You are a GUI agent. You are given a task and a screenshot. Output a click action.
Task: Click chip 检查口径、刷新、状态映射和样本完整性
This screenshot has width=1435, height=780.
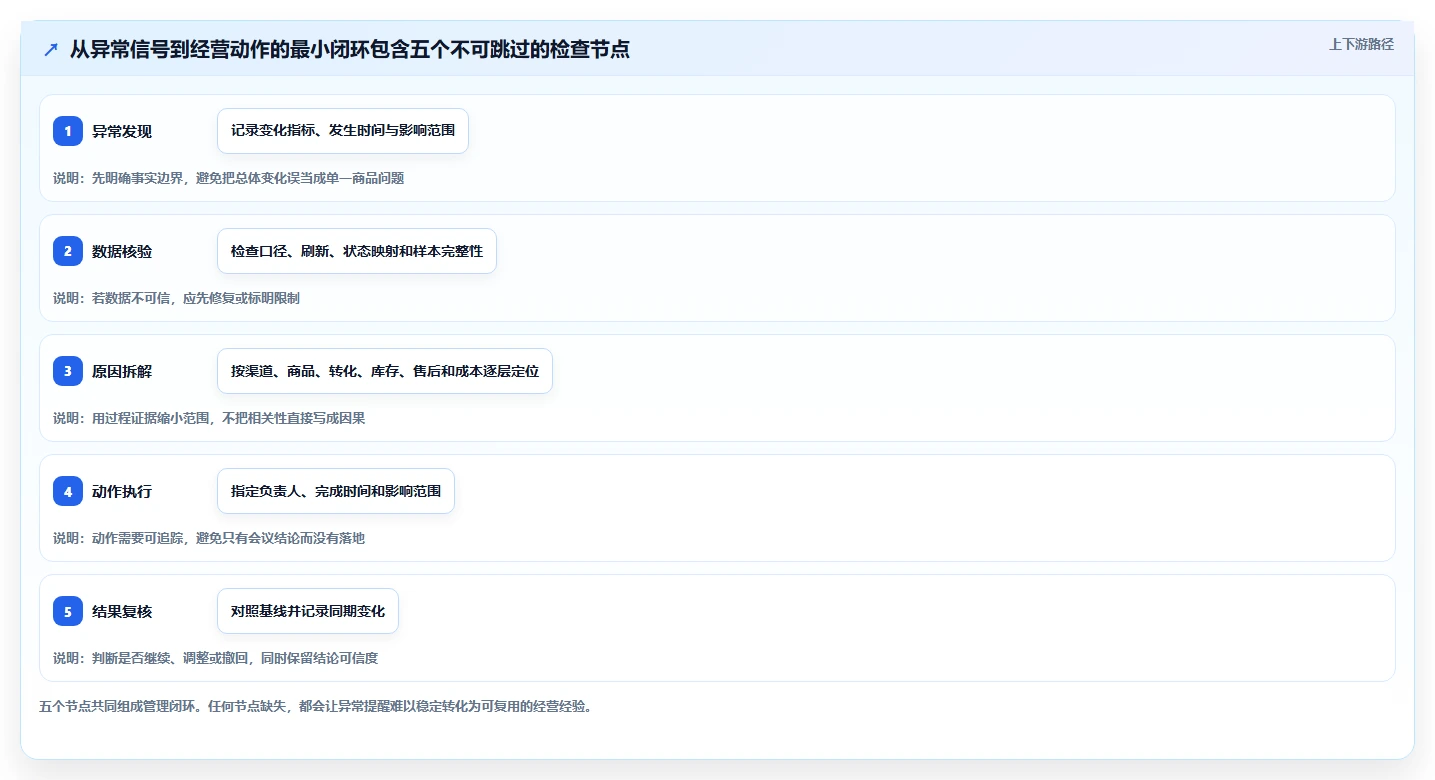357,251
